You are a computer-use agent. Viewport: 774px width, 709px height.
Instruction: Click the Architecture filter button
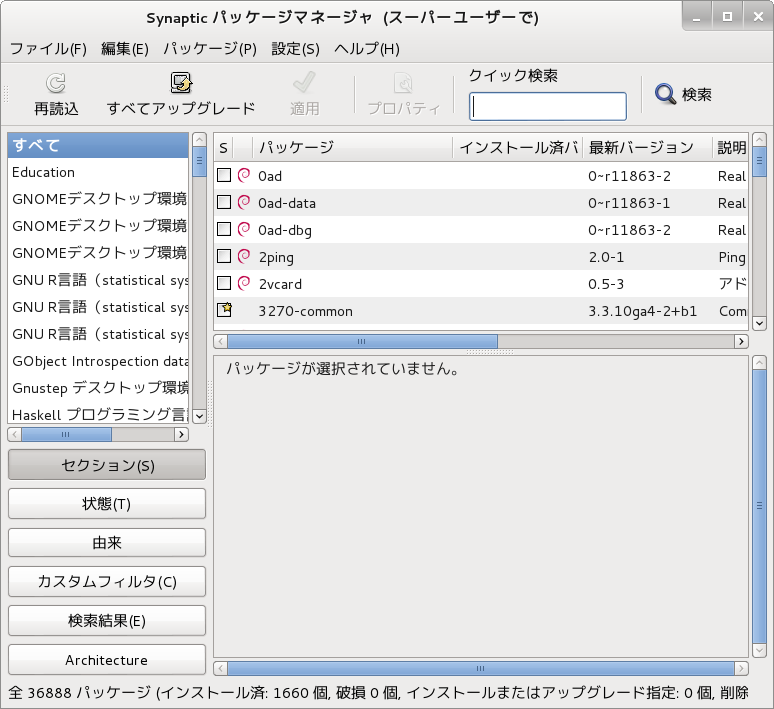tap(107, 660)
